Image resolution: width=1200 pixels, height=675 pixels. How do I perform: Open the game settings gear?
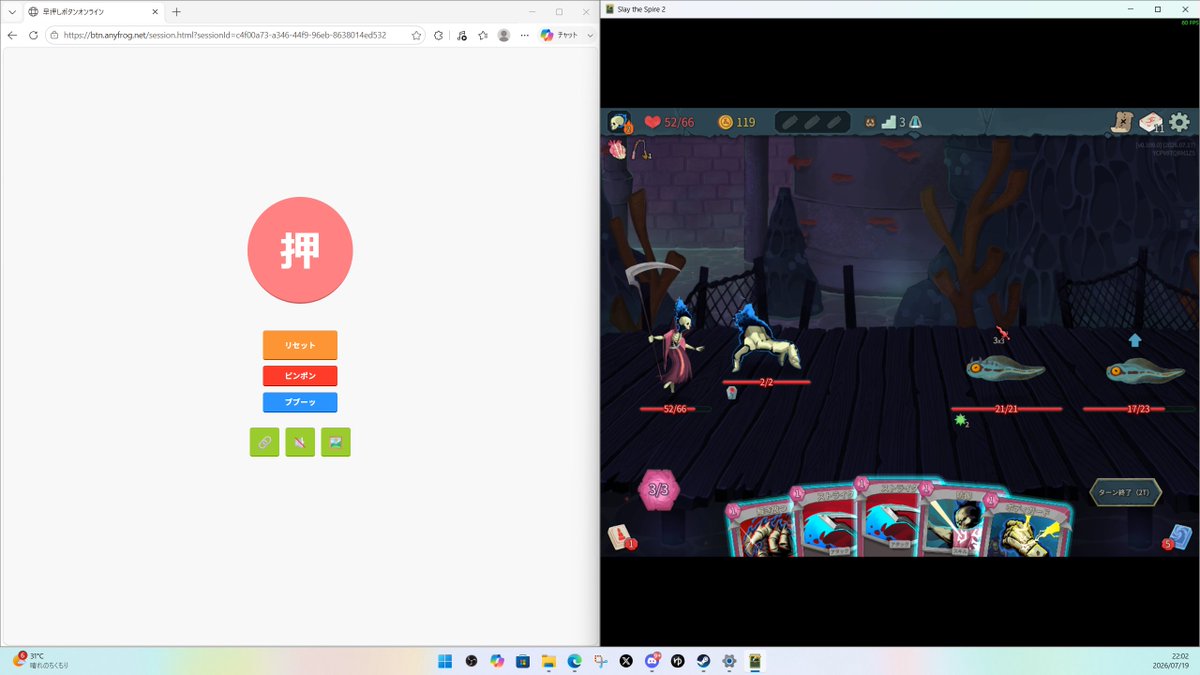point(1180,122)
